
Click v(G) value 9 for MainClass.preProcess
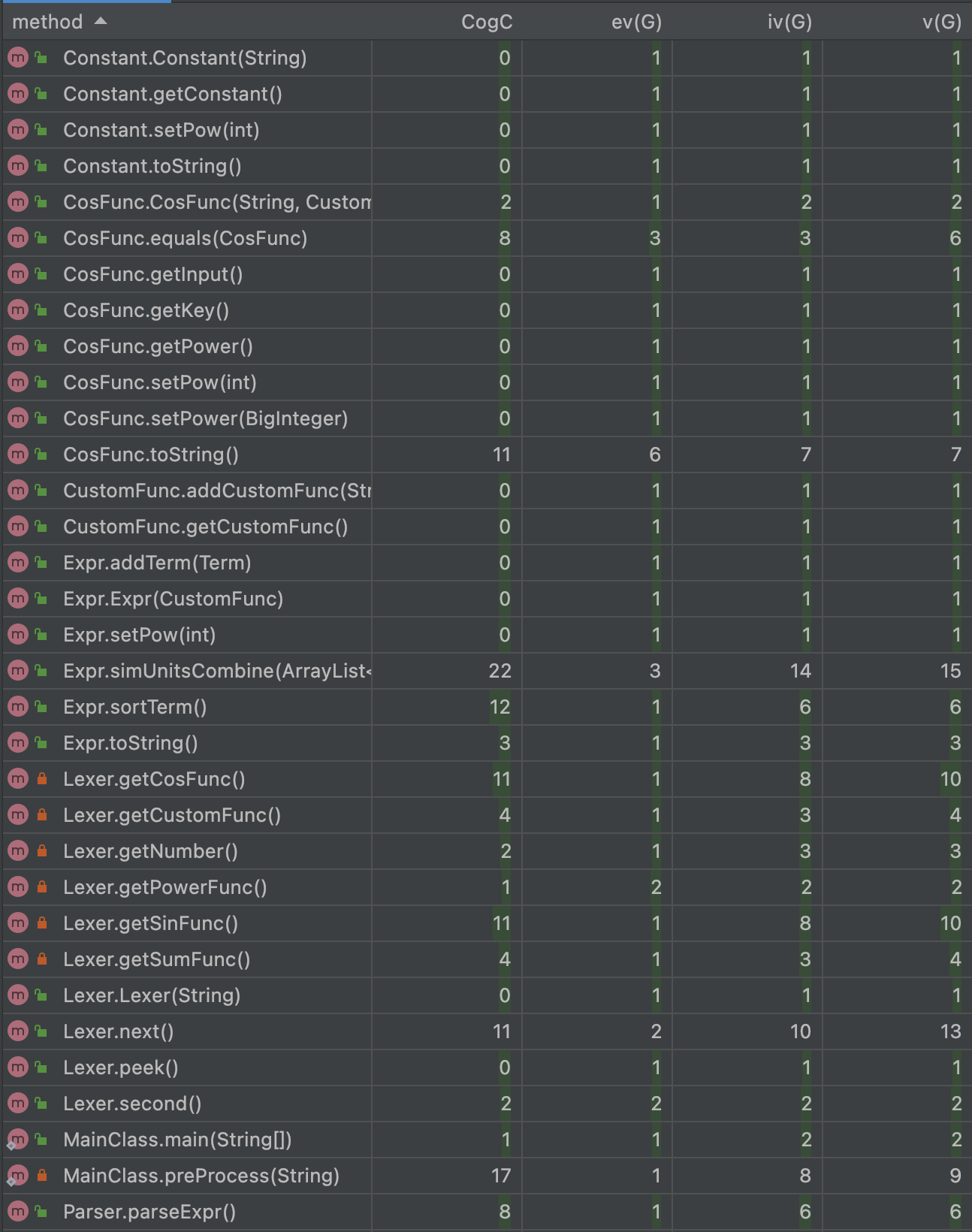click(x=955, y=1176)
